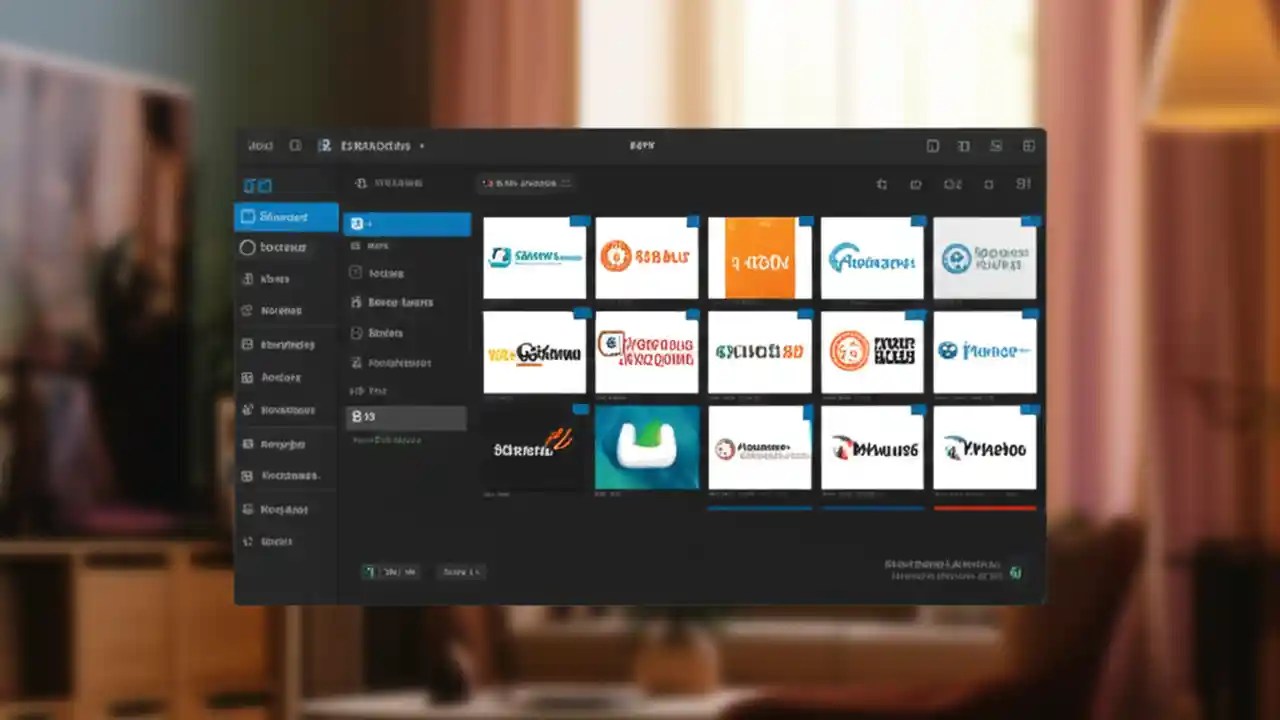Switch to the highlighted Standard tab in the sidebar

[285, 217]
